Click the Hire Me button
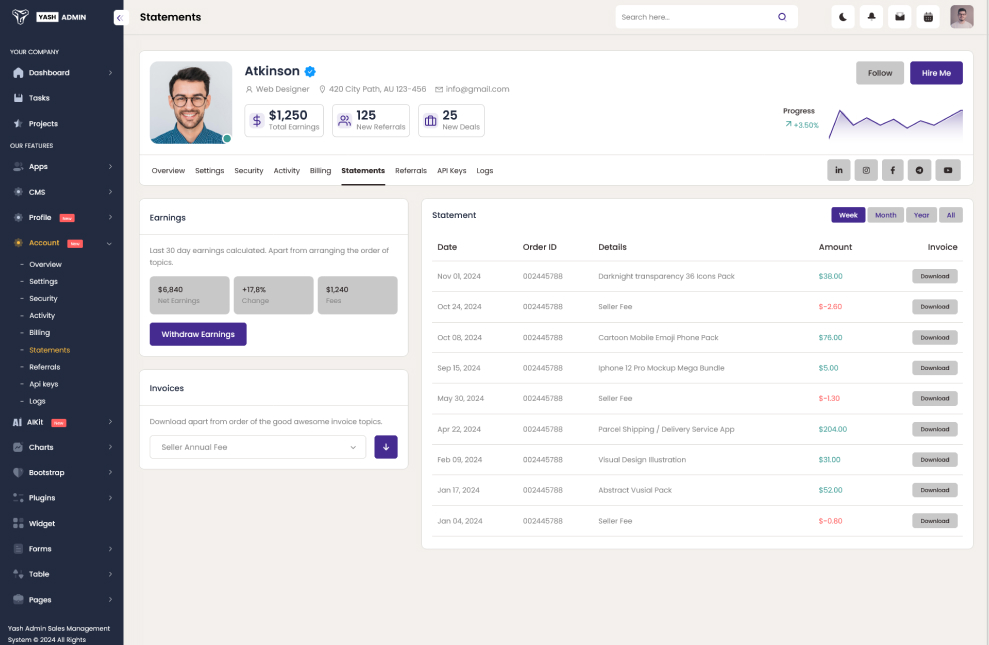Viewport: 989px width, 645px height. coord(936,73)
